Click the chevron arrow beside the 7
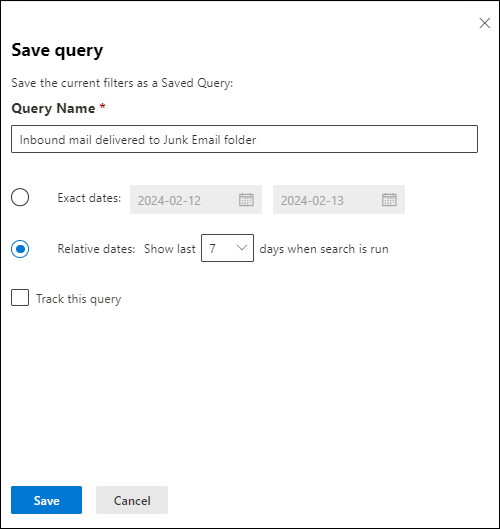Screen dimensions: 500x529 pos(242,248)
